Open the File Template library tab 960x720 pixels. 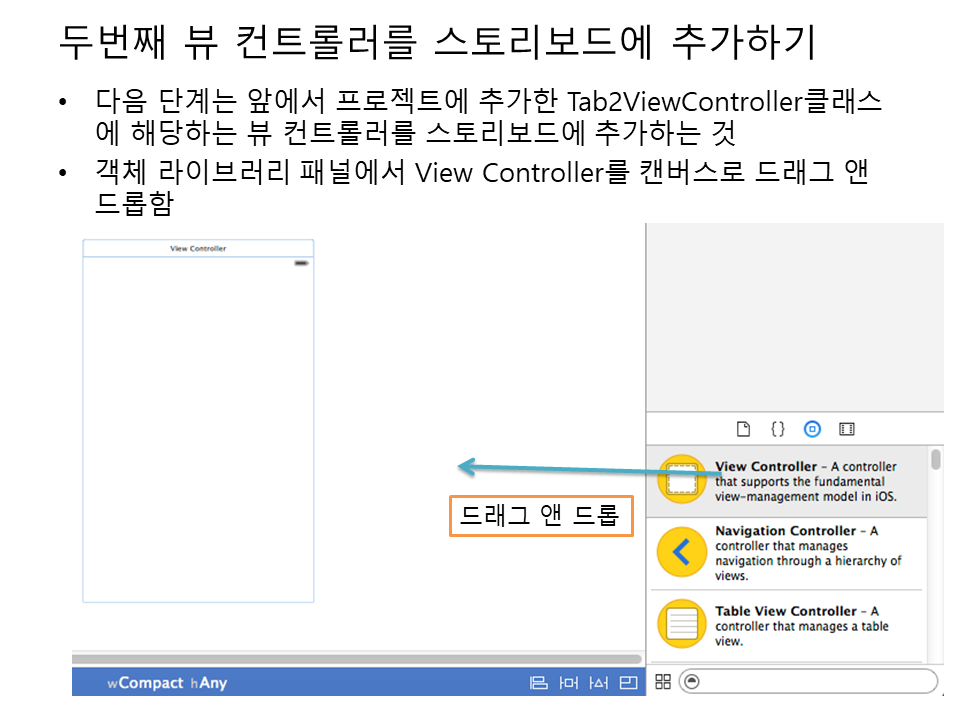click(743, 429)
